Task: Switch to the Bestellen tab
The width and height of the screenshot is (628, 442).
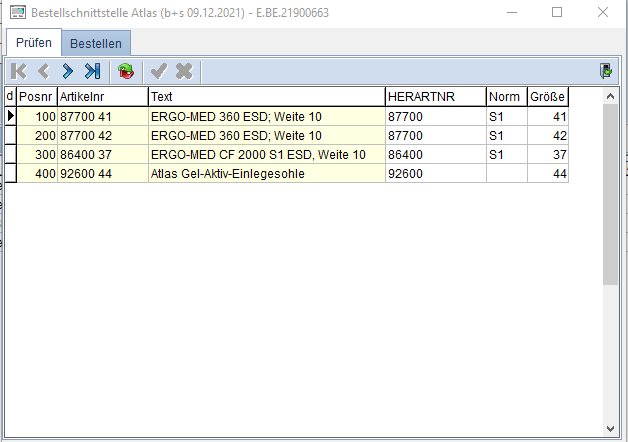Action: pyautogui.click(x=96, y=44)
